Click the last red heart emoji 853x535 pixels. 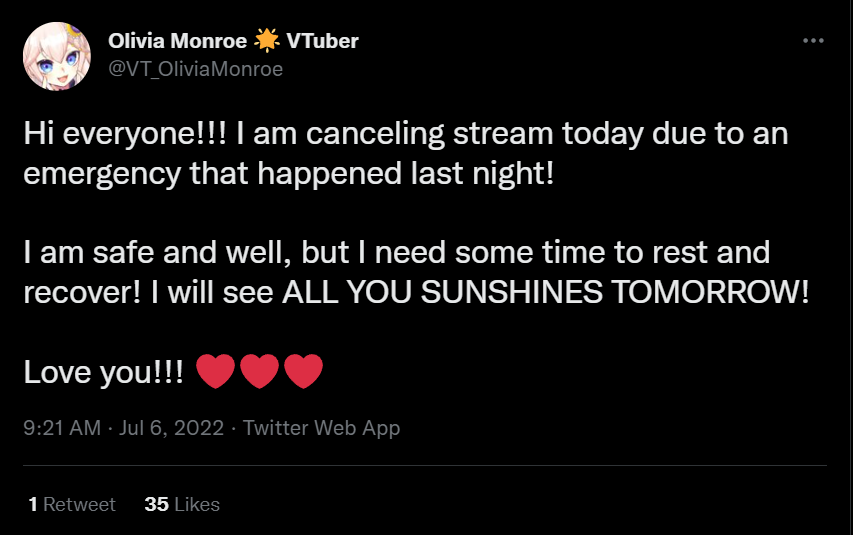tap(304, 372)
